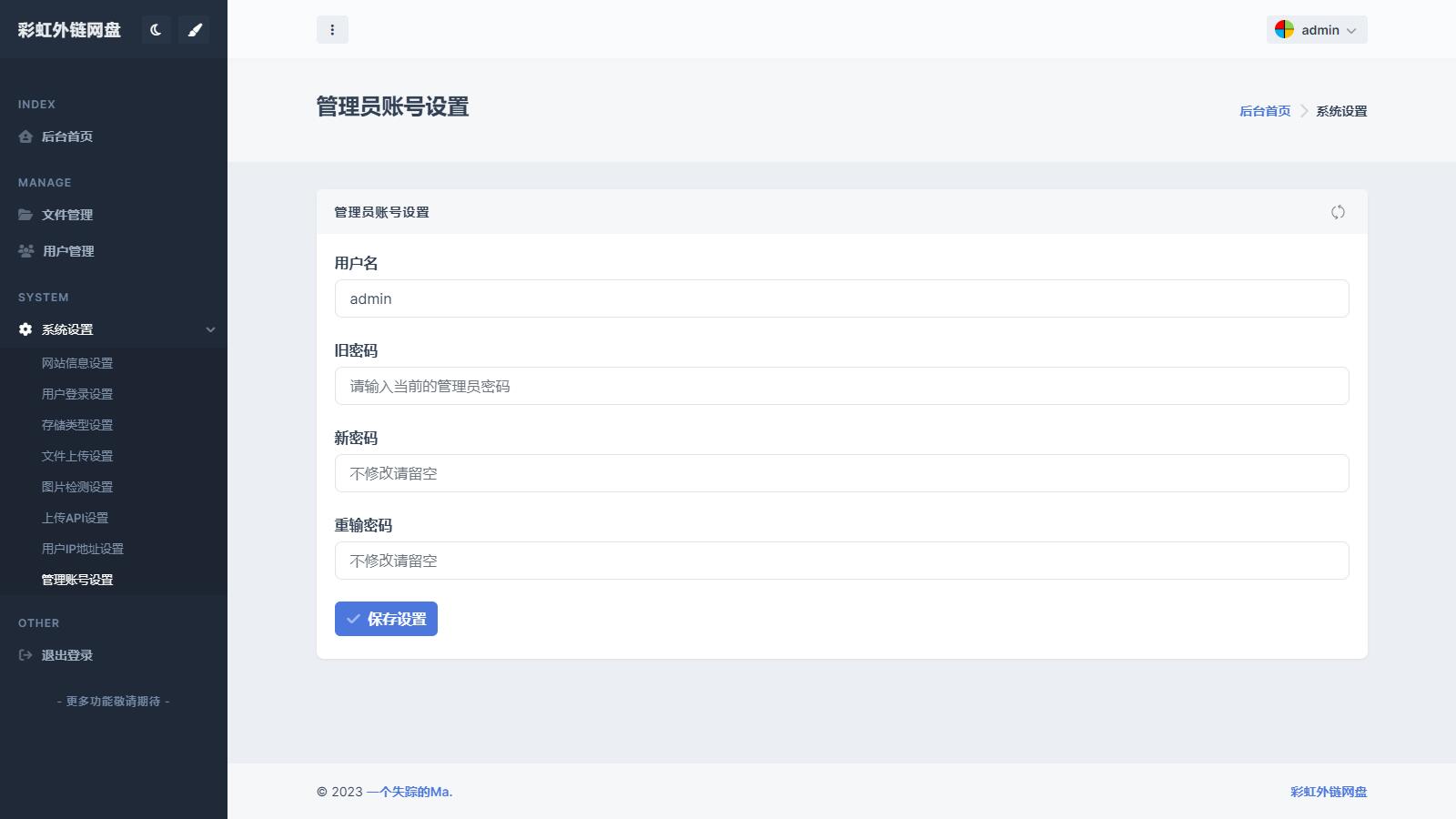Collapse the 系统设置 menu chevron

coord(210,329)
